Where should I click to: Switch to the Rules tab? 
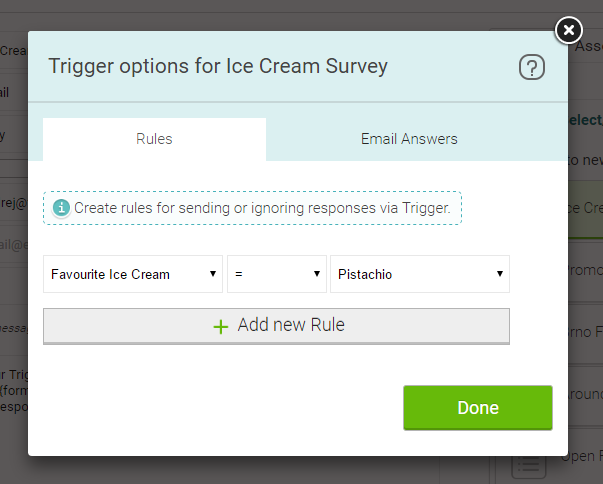click(154, 139)
